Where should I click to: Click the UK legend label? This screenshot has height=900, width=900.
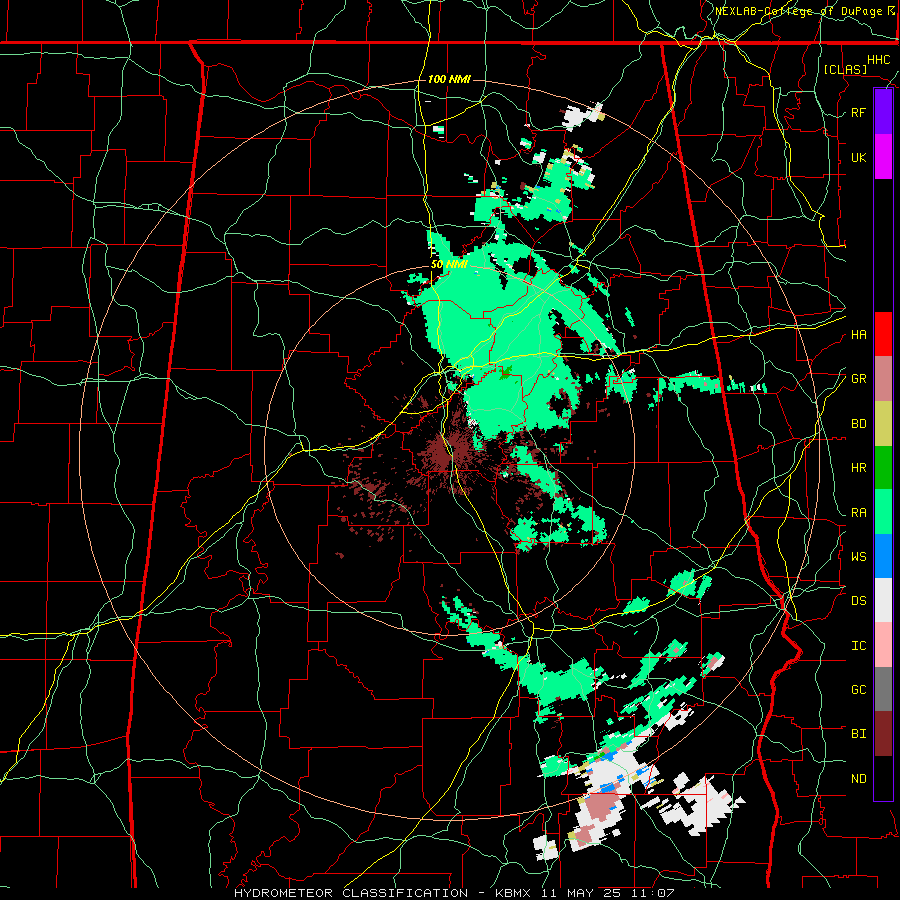click(x=858, y=157)
